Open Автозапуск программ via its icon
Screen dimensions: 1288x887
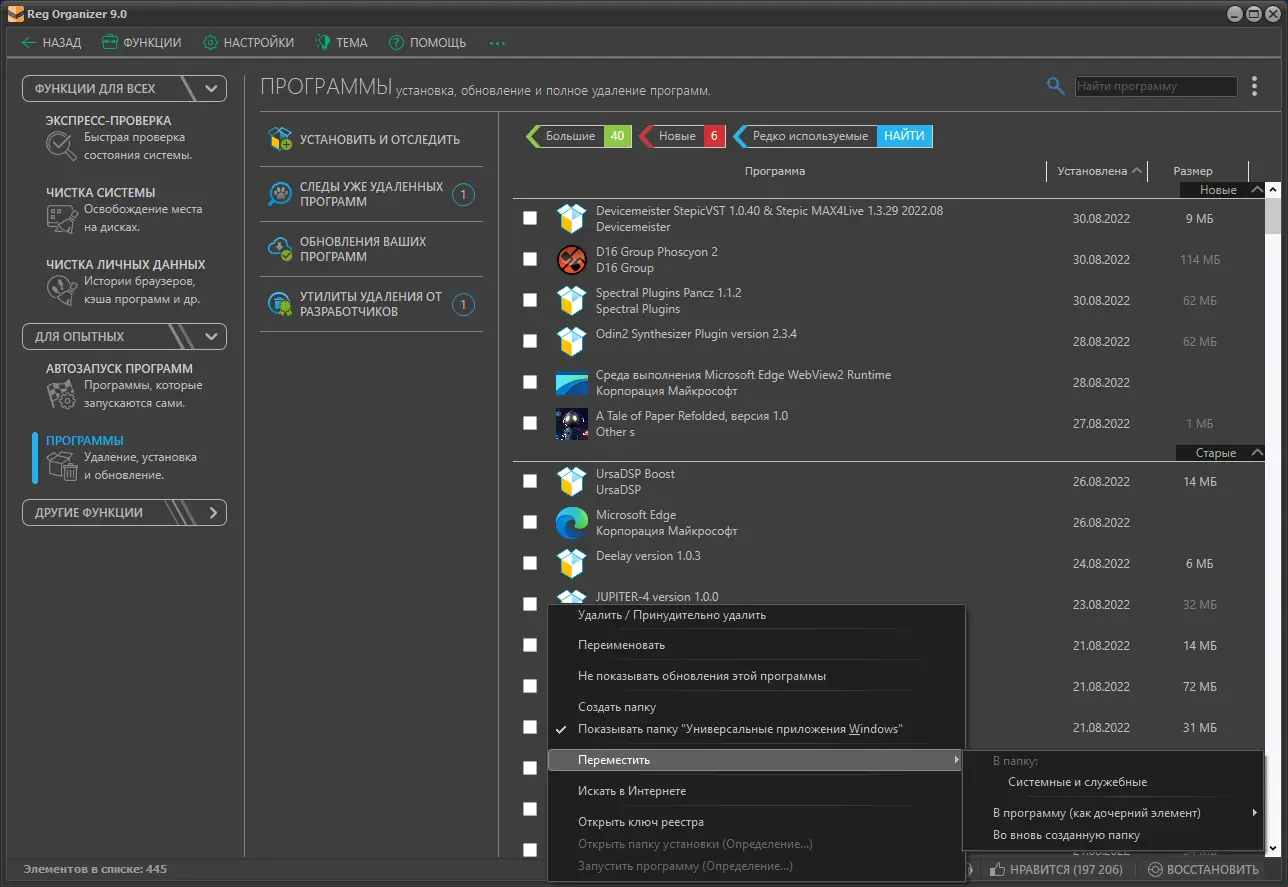[61, 394]
